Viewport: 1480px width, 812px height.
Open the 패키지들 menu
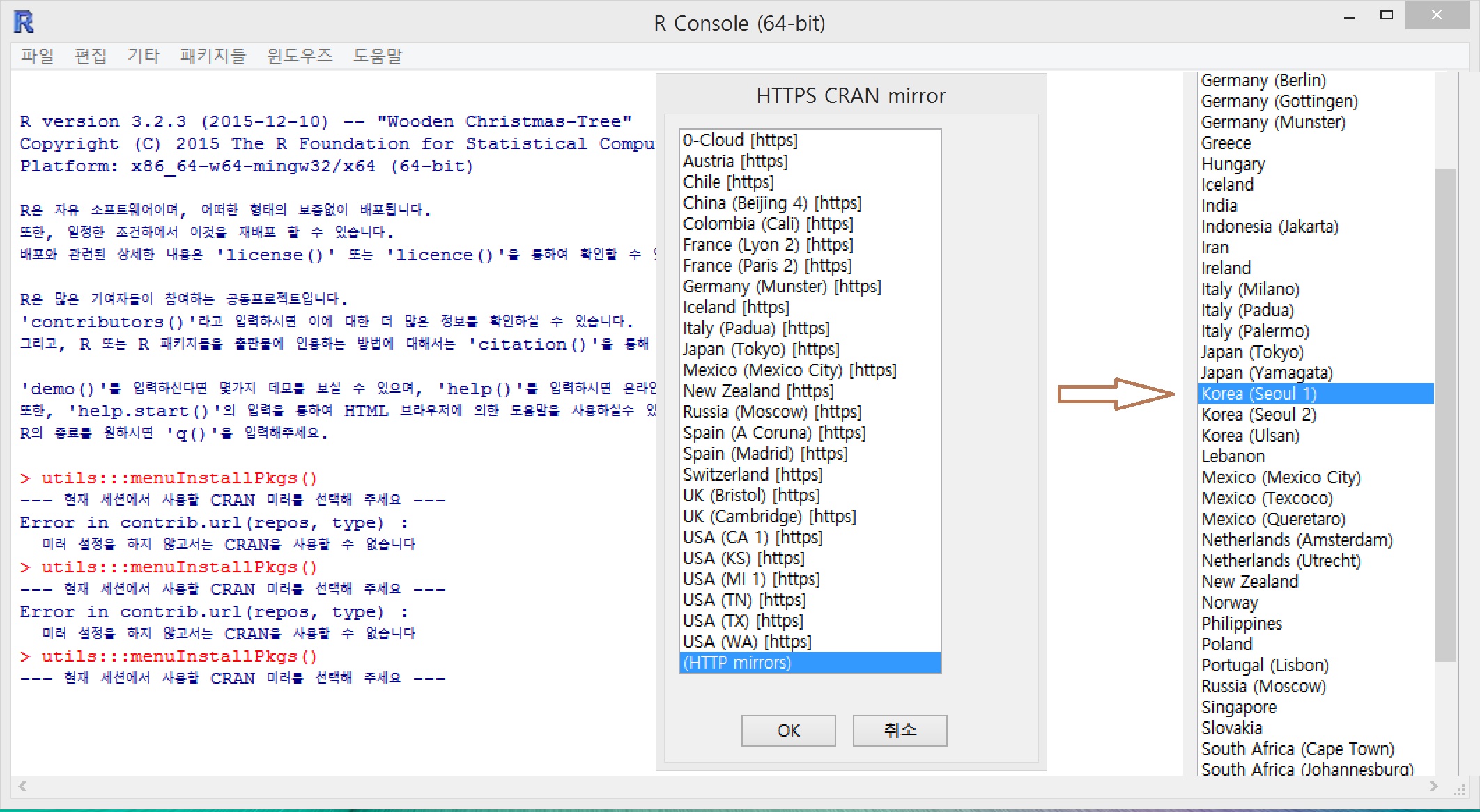coord(213,56)
